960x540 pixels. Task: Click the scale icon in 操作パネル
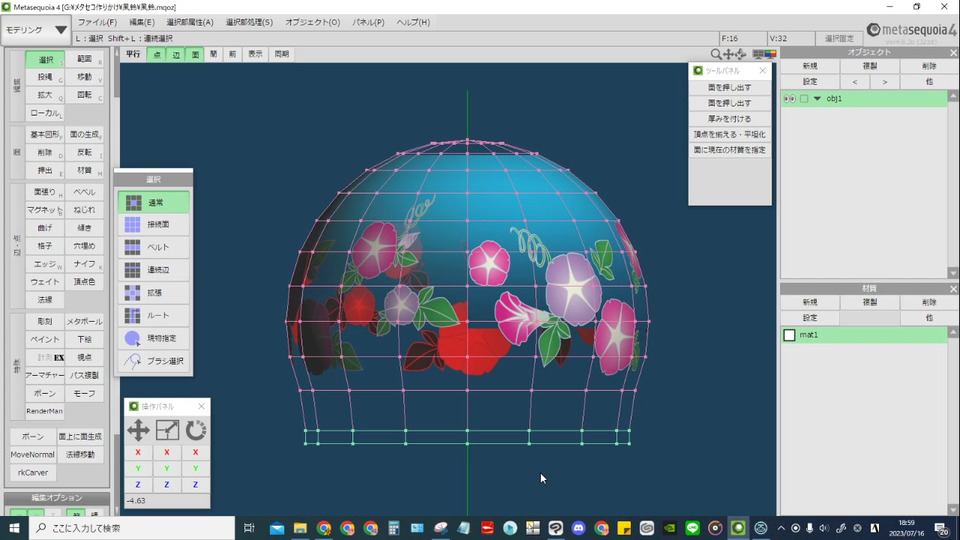167,430
